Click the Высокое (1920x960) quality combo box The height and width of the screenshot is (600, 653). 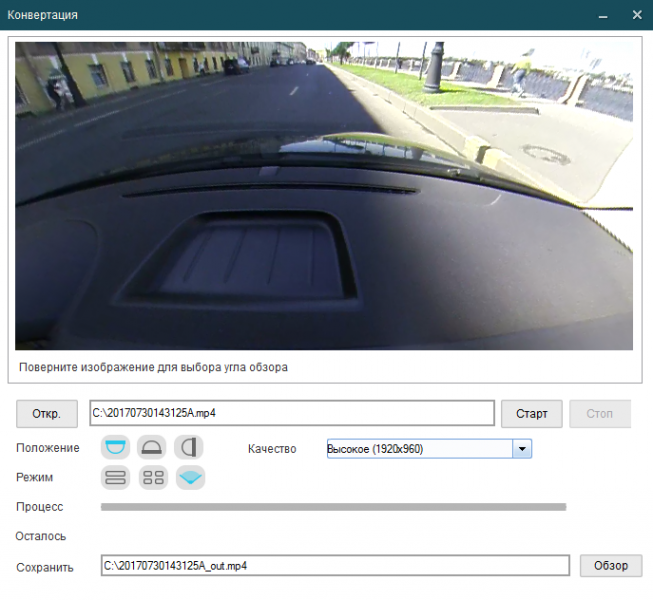(429, 449)
